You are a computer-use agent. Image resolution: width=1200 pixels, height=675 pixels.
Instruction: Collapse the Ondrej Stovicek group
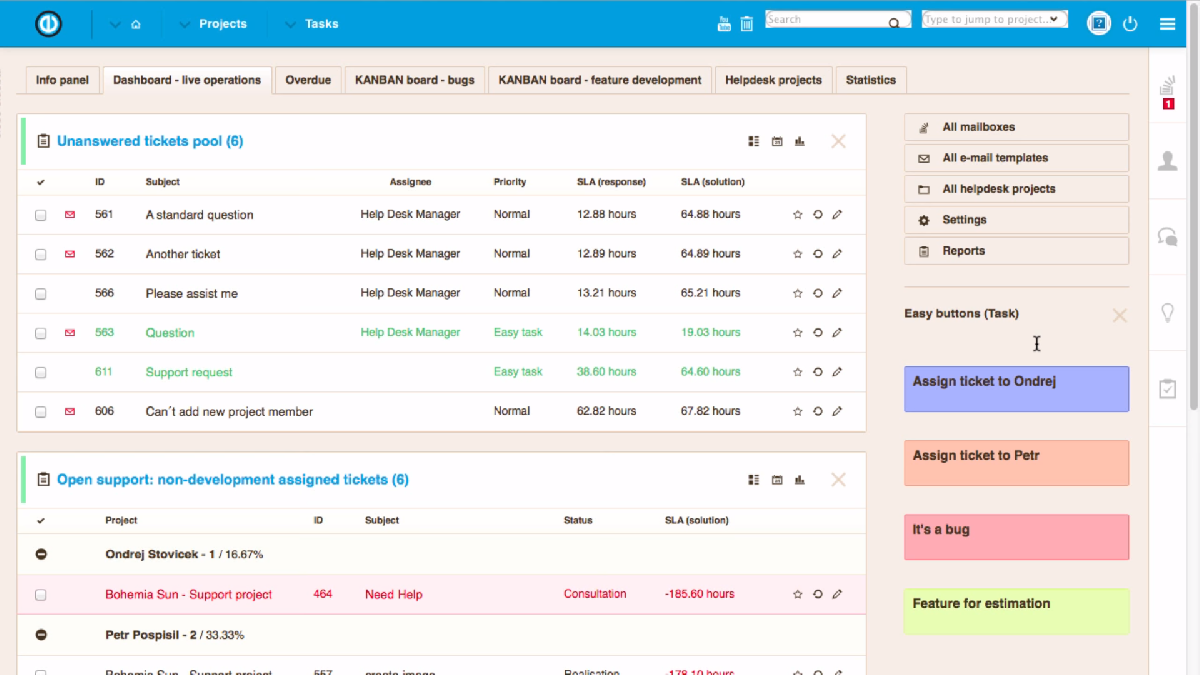click(x=41, y=554)
